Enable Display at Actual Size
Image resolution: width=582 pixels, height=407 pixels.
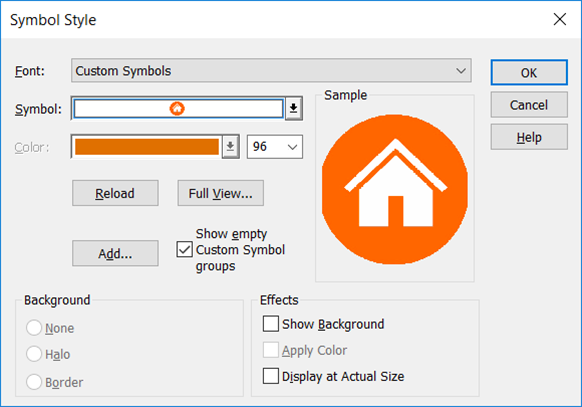click(271, 376)
